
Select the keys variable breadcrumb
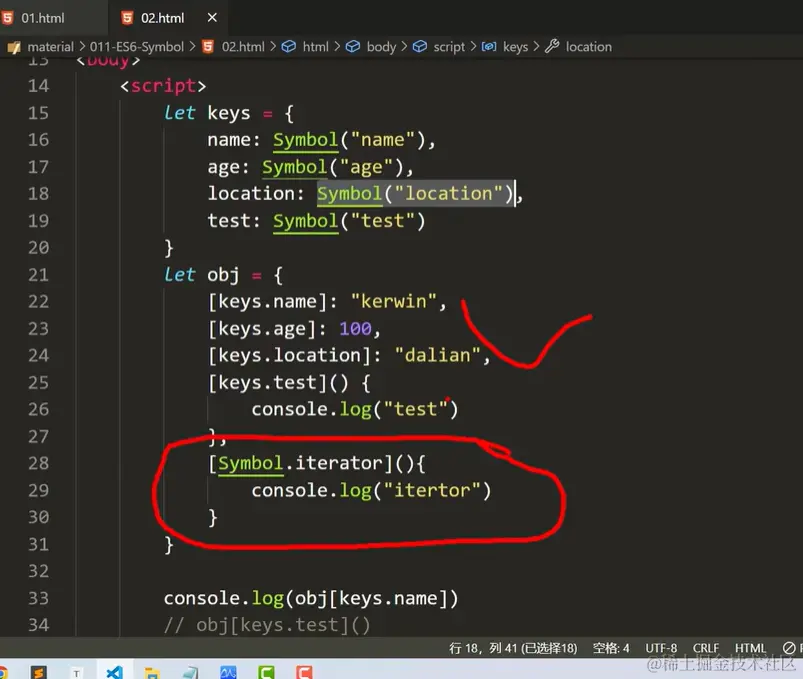click(x=515, y=47)
